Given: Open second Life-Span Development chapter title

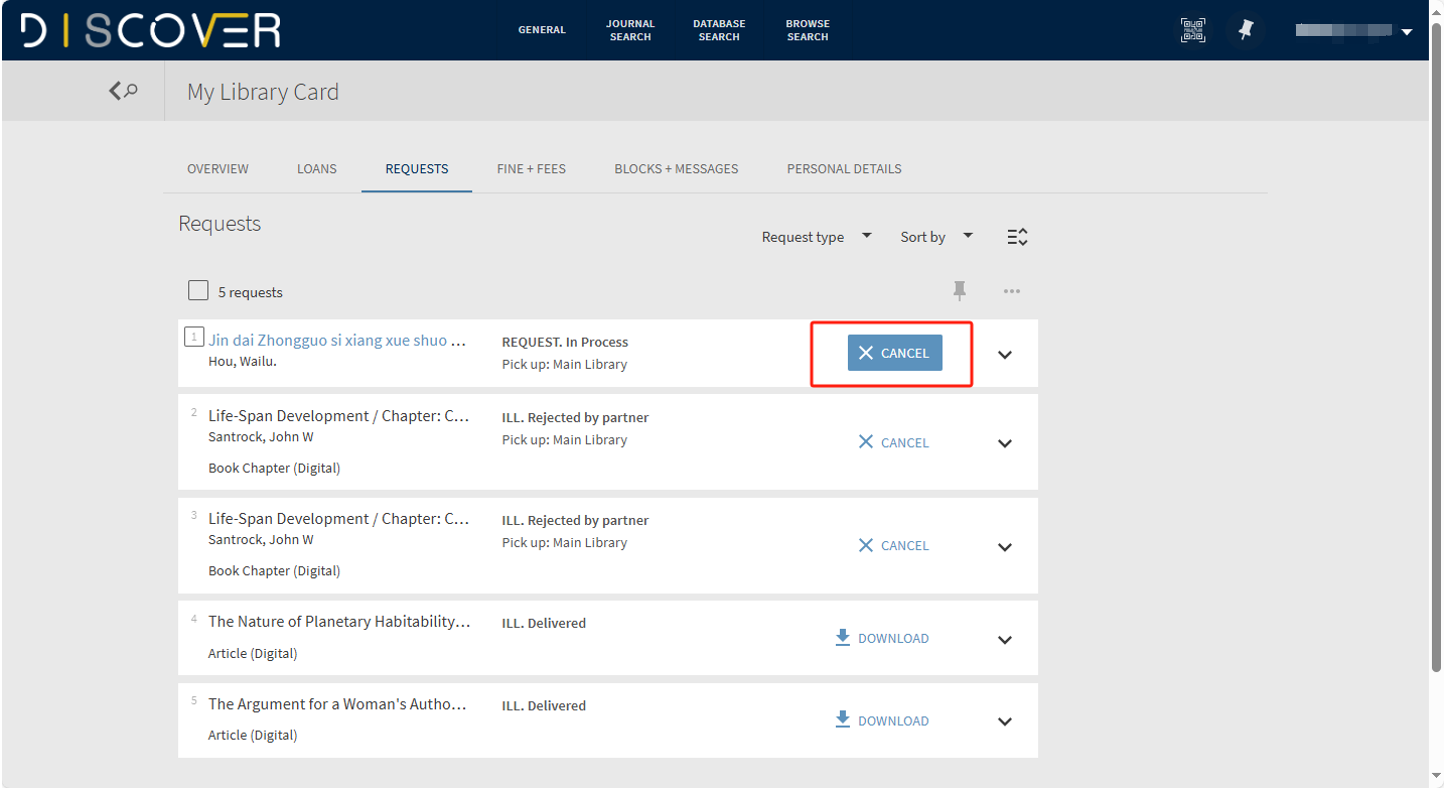Looking at the screenshot, I should 339,415.
